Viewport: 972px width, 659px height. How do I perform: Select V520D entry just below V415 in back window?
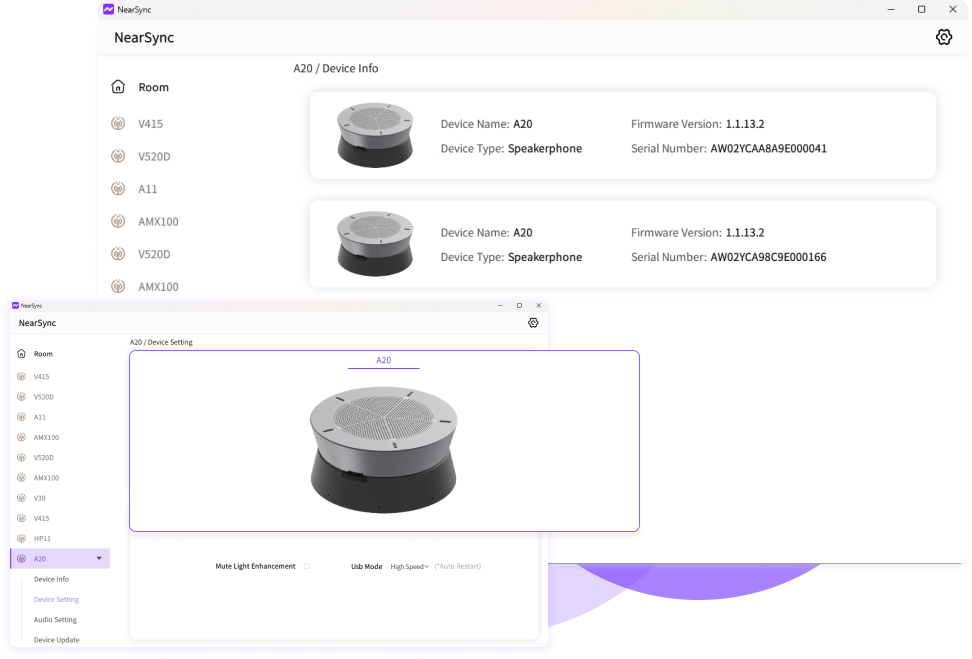pos(154,156)
